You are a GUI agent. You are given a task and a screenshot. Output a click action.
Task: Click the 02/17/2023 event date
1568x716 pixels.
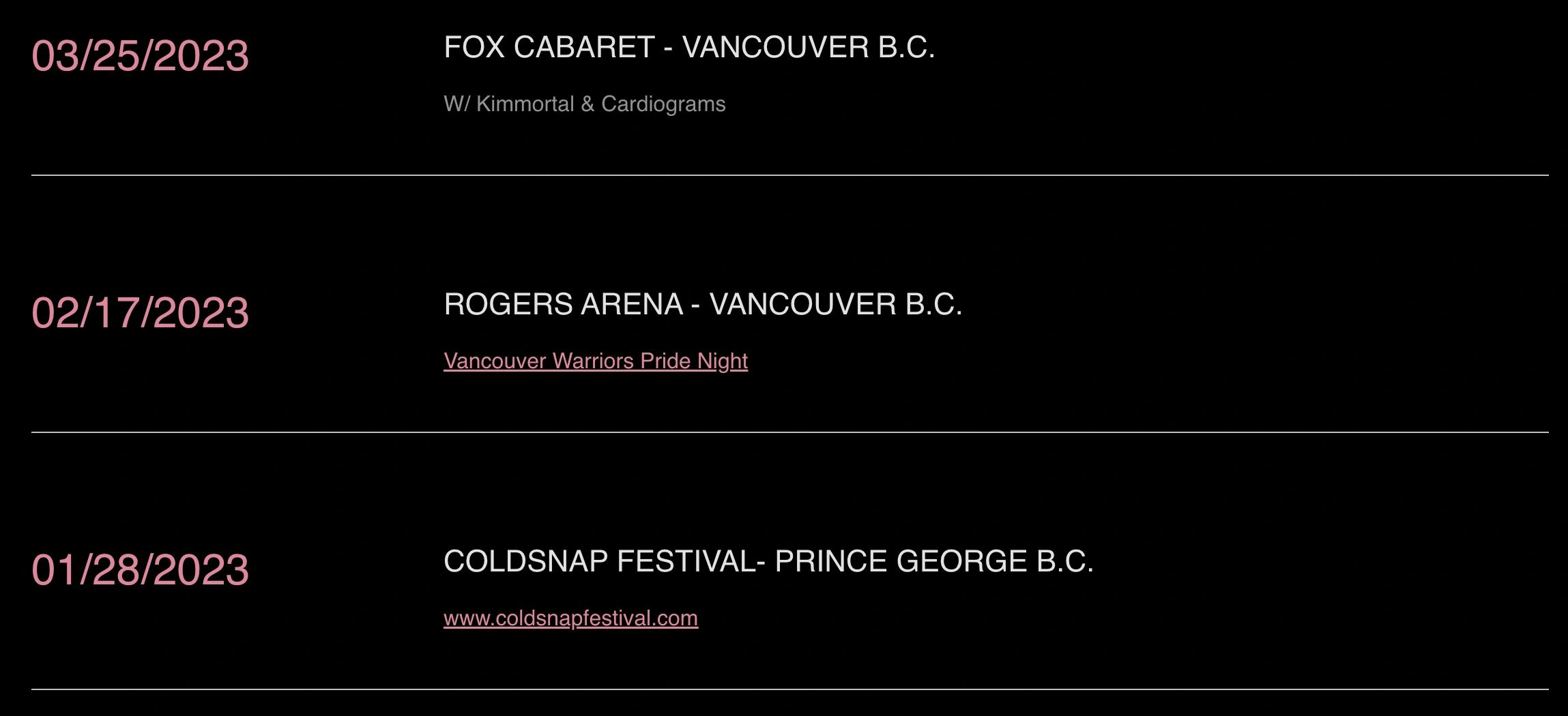[x=140, y=312]
